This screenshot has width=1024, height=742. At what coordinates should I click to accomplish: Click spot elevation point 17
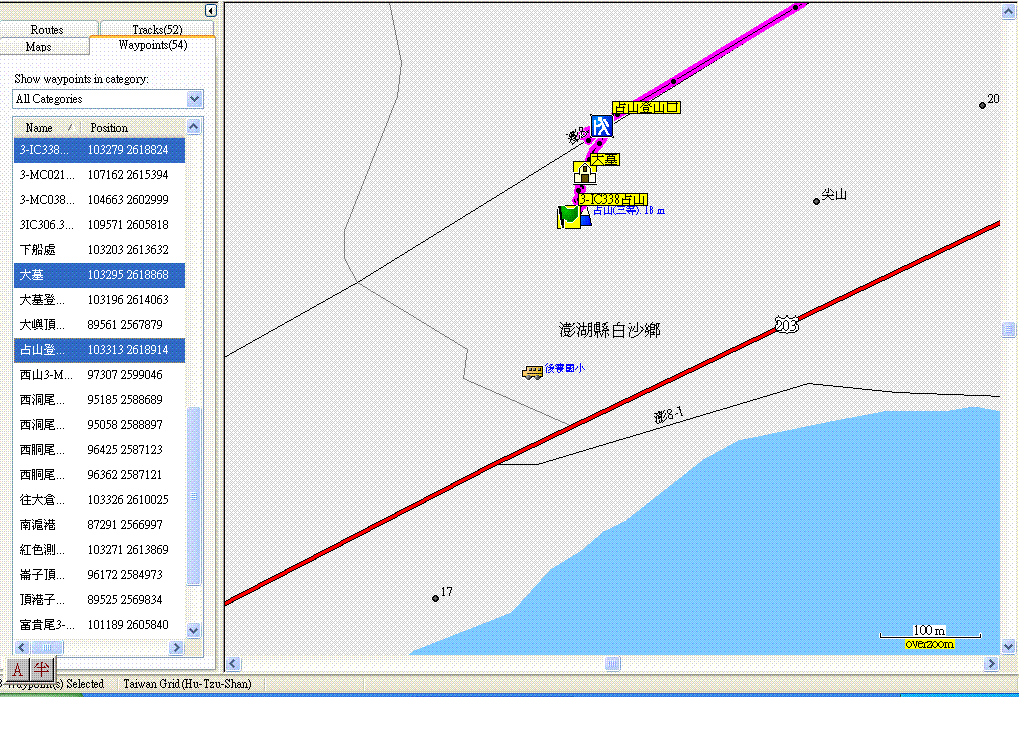[436, 598]
